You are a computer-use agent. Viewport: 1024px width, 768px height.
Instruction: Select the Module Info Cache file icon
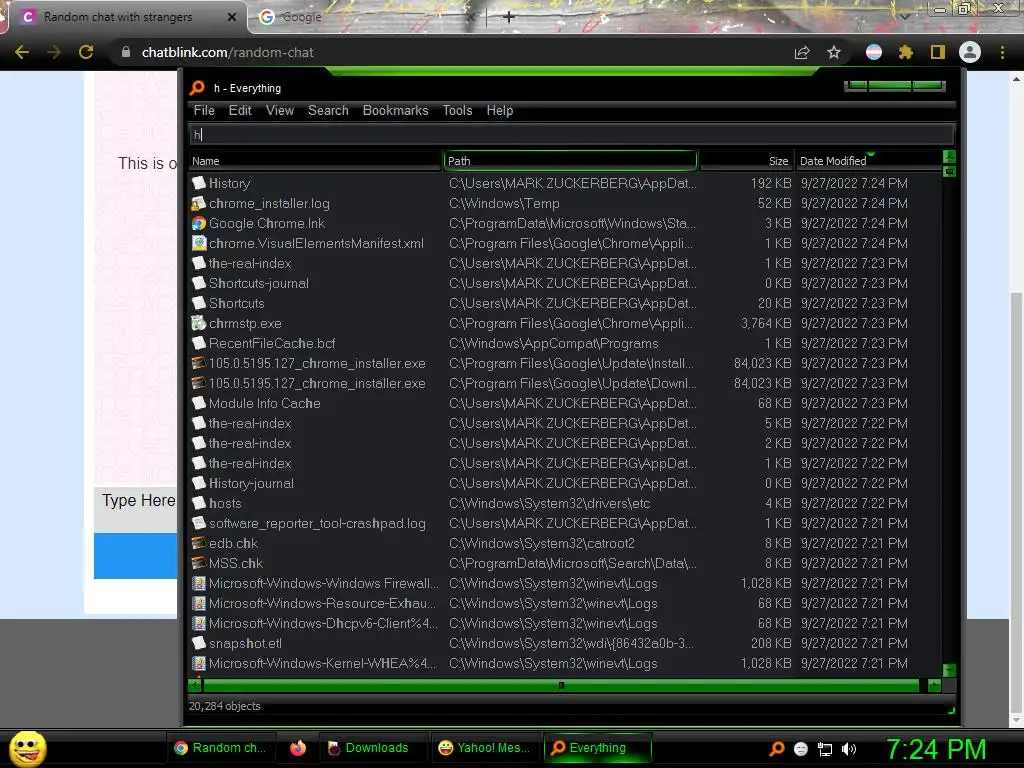(199, 404)
